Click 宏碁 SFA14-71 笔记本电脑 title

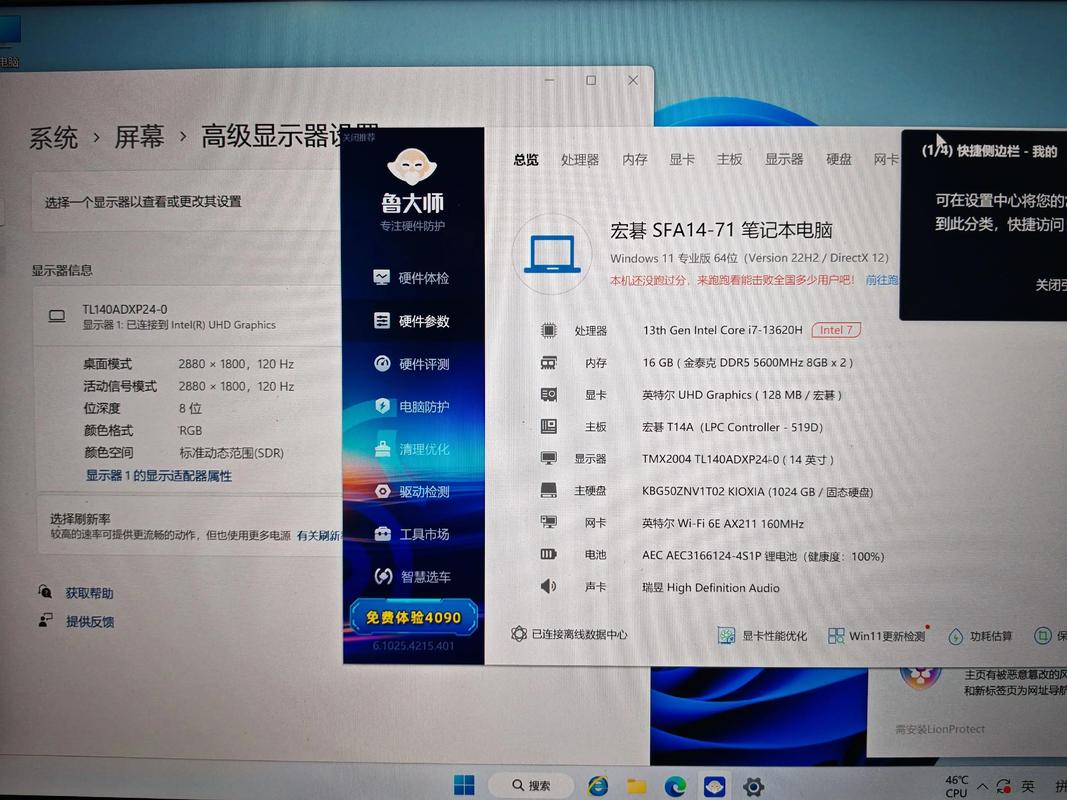tap(721, 230)
